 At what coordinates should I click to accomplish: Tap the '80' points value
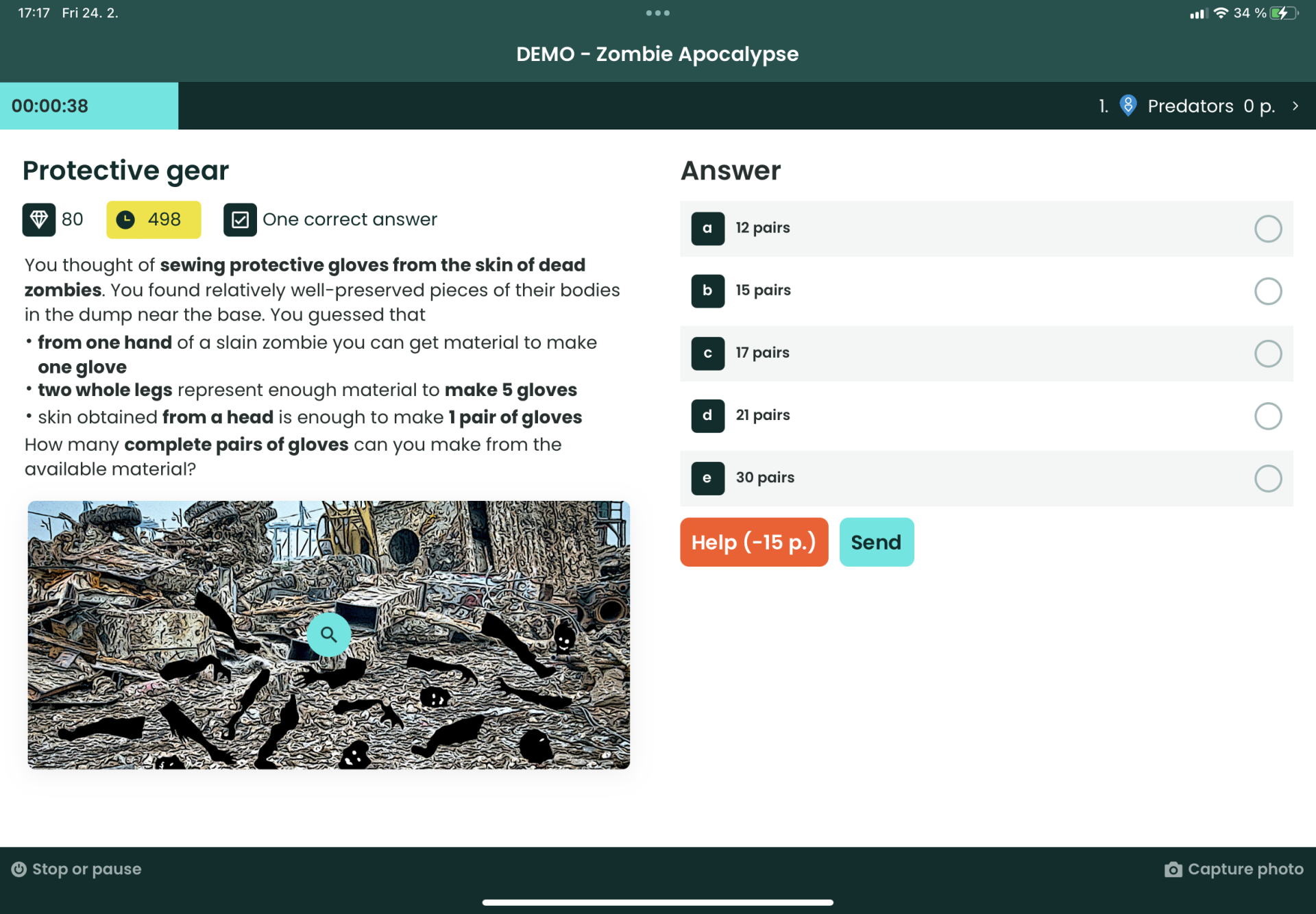[x=72, y=219]
